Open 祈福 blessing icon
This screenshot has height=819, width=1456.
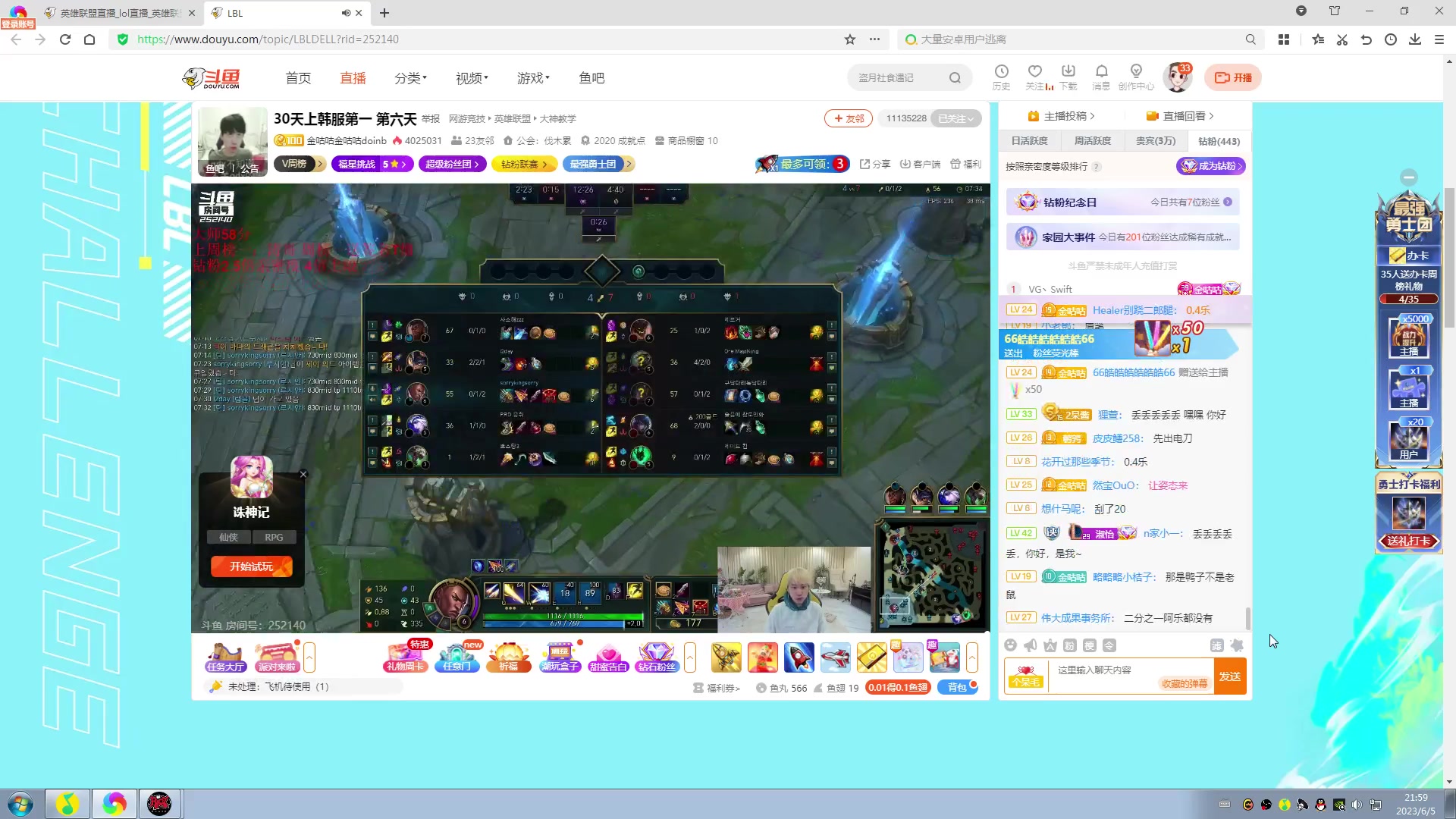click(x=508, y=657)
